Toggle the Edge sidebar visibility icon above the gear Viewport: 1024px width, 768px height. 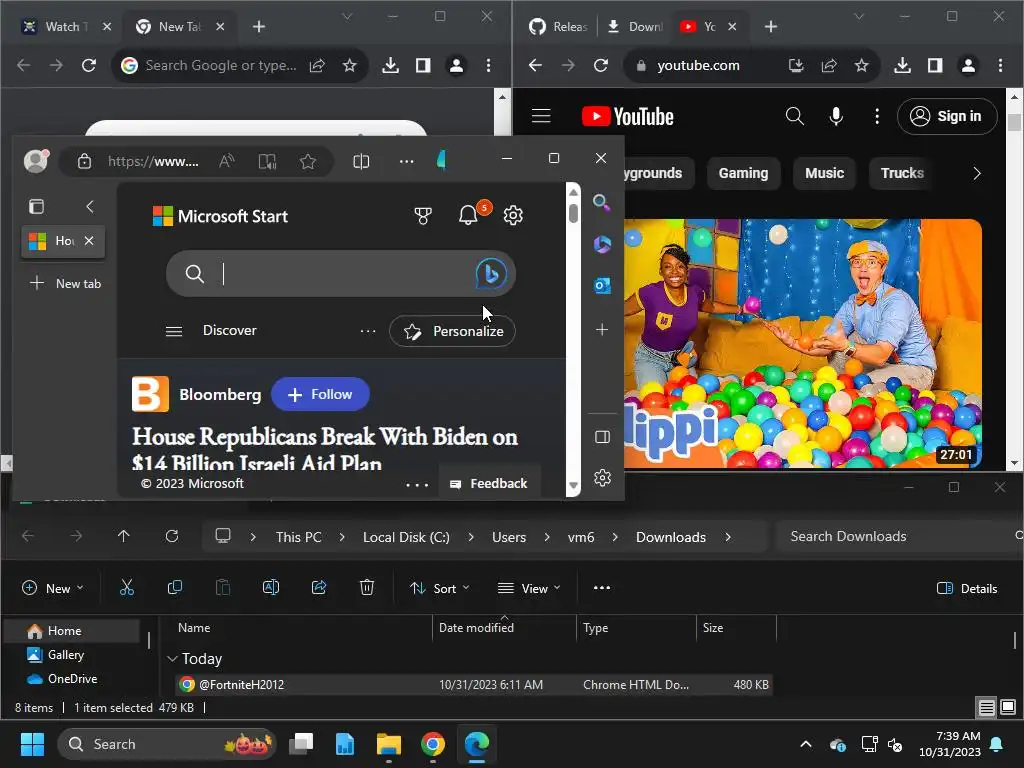[602, 437]
